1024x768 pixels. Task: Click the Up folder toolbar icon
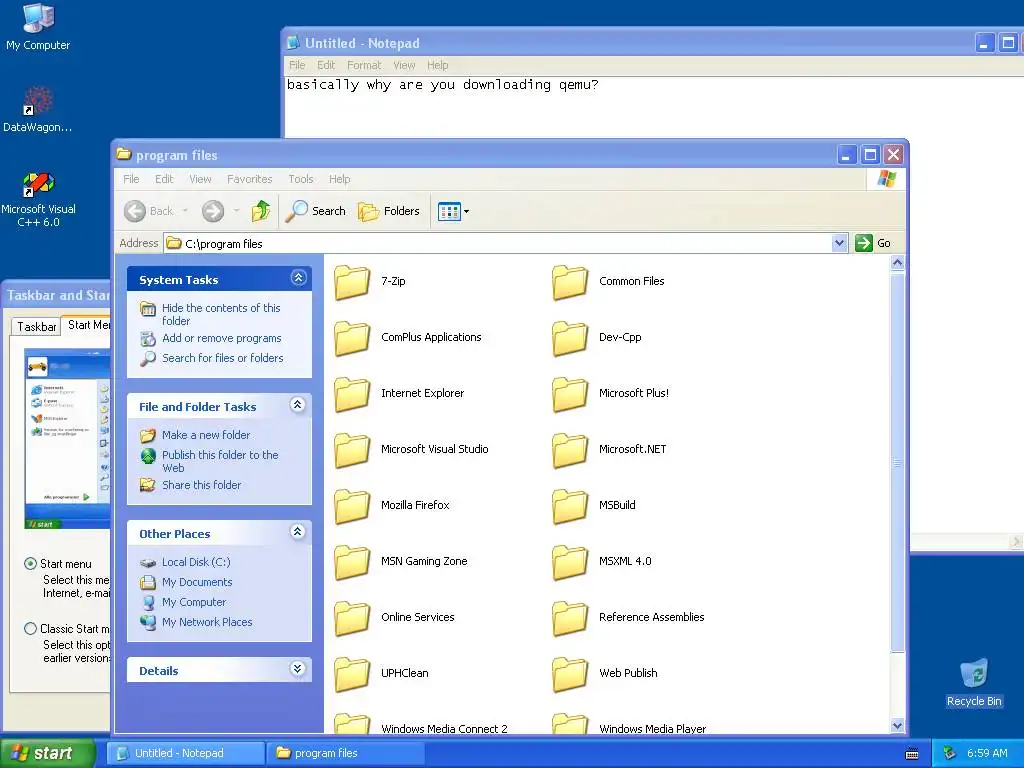pos(261,211)
